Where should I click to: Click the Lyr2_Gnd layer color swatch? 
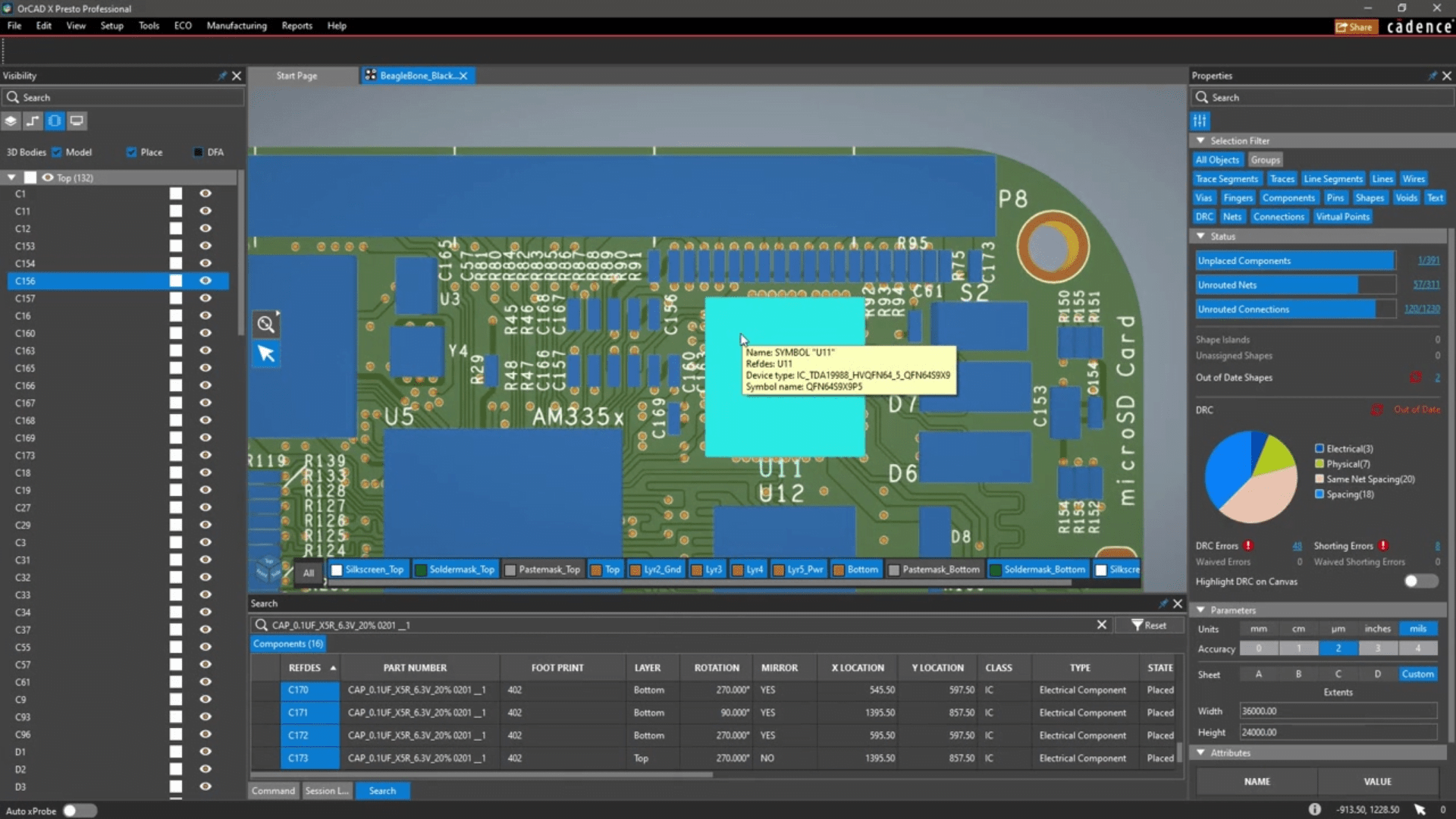pyautogui.click(x=635, y=570)
